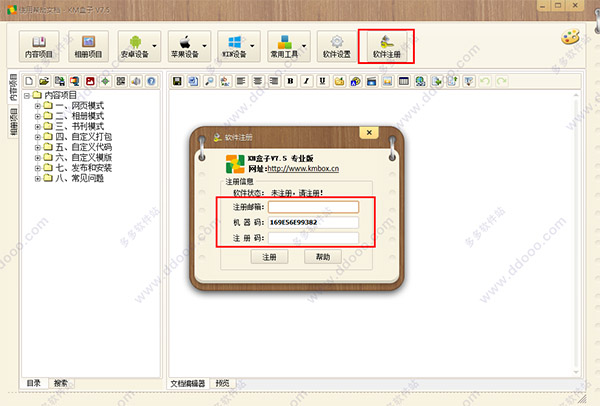Align text left in editor
Viewport: 600px width, 406px height.
point(241,81)
